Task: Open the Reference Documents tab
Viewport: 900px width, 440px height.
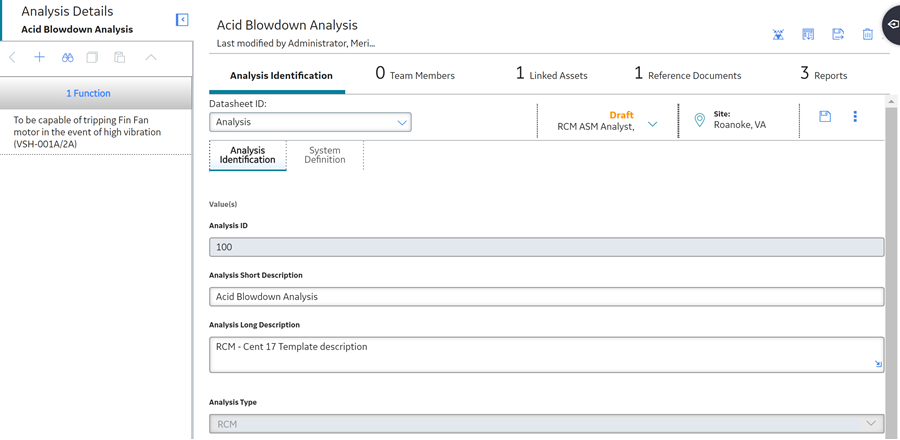Action: [688, 75]
